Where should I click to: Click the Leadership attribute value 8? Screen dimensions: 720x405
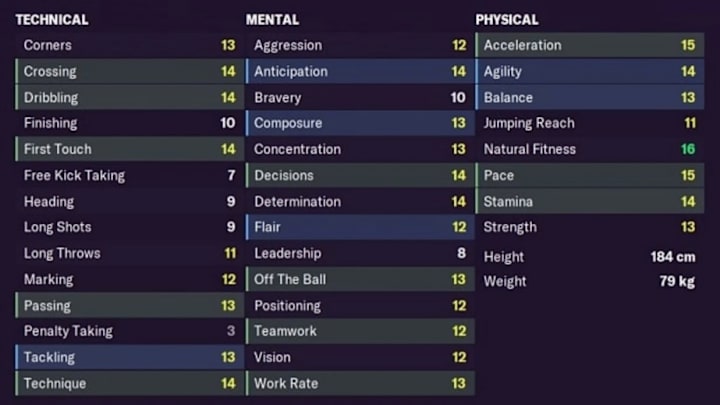(x=461, y=253)
